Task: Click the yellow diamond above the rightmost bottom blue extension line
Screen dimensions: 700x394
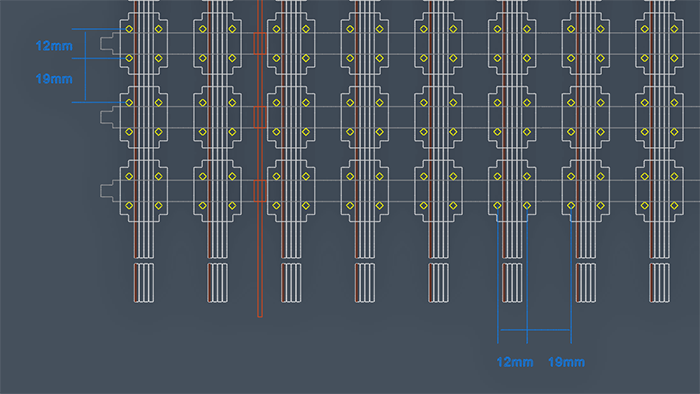Action: (x=571, y=206)
